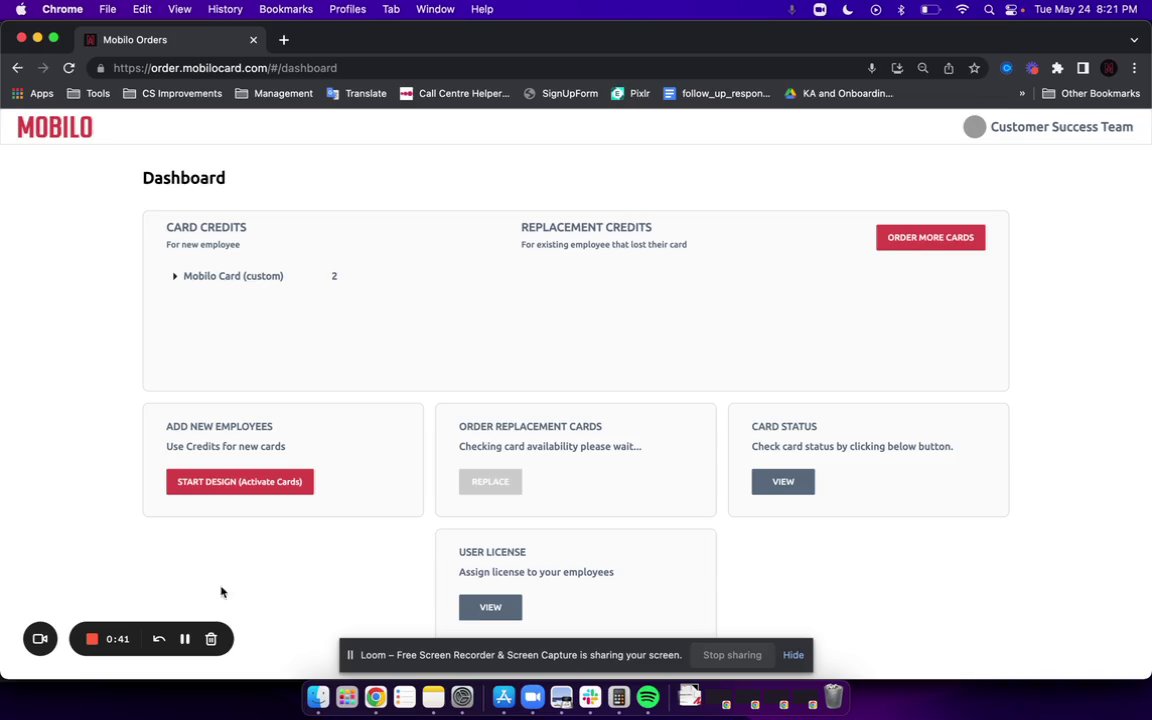
Task: Click the share icon in address bar
Action: point(948,68)
